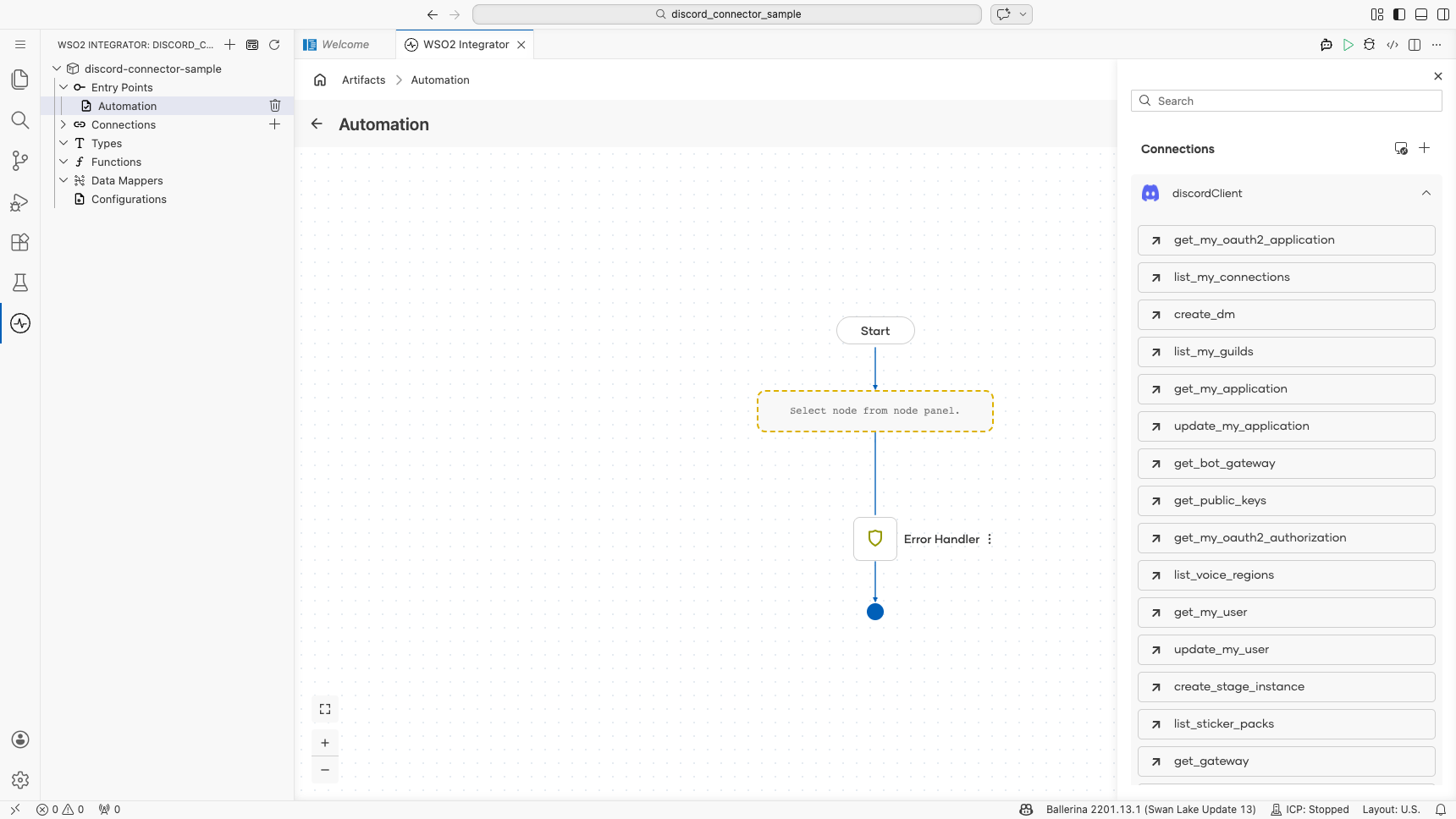The width and height of the screenshot is (1456, 819).
Task: Collapse the Entry Points tree node
Action: click(63, 87)
